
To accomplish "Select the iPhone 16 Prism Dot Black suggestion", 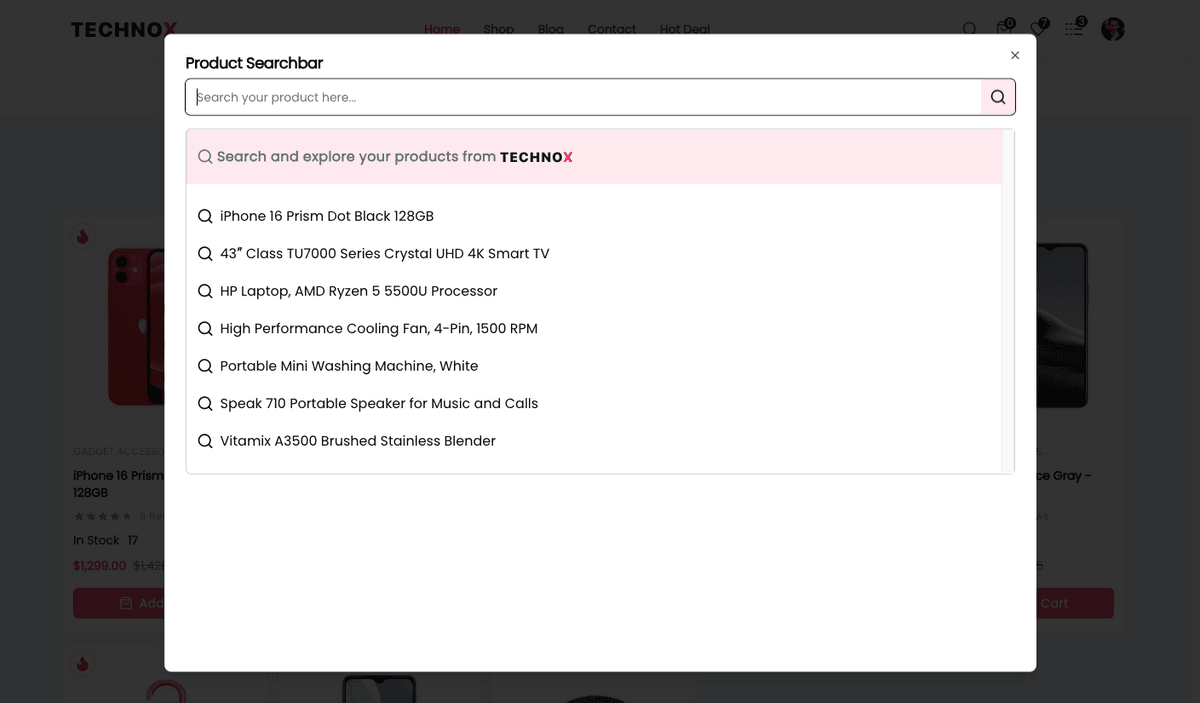I will coord(326,216).
